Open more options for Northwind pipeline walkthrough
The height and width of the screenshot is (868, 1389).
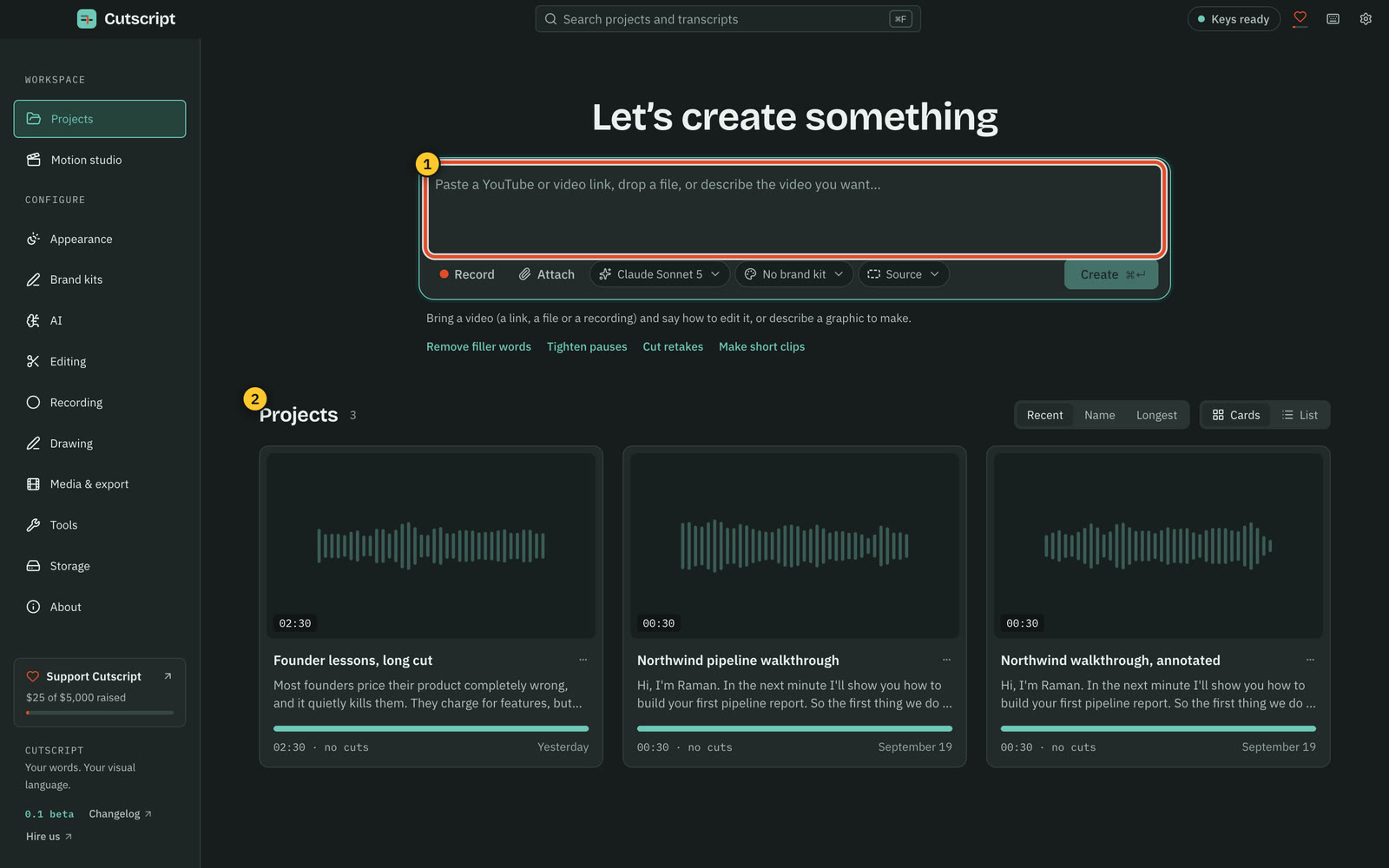coord(946,660)
